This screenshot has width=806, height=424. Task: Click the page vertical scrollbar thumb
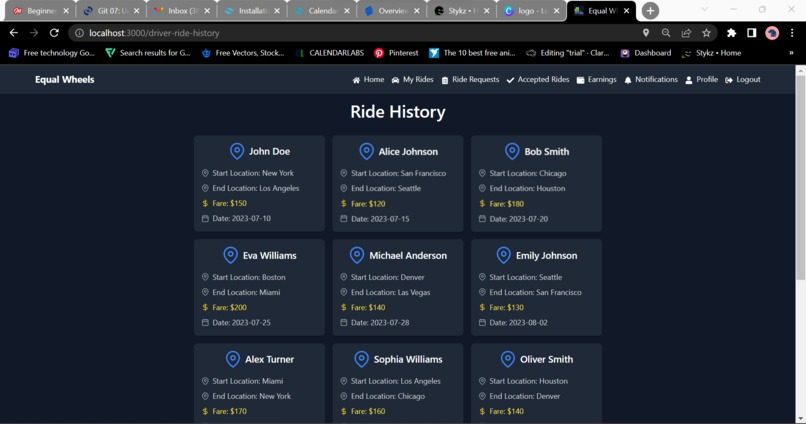click(x=800, y=177)
